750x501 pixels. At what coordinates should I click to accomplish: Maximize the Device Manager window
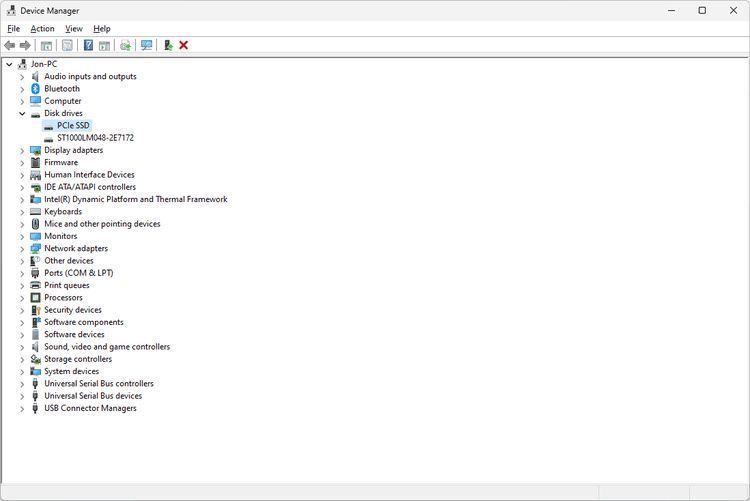click(702, 10)
